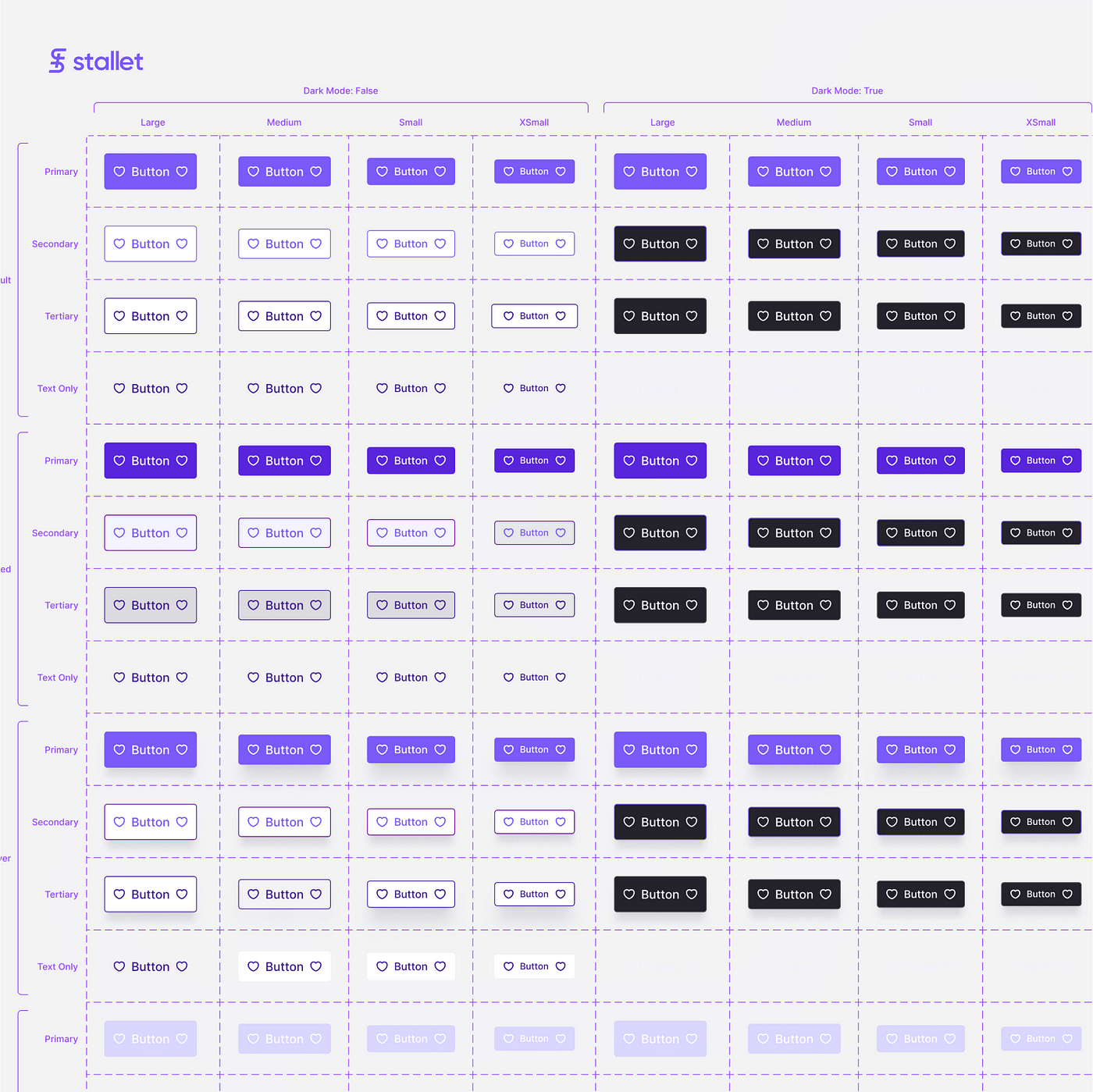The width and height of the screenshot is (1093, 1092).
Task: Click left heart in hover-group light Medium Text Only button
Action: coord(253,967)
